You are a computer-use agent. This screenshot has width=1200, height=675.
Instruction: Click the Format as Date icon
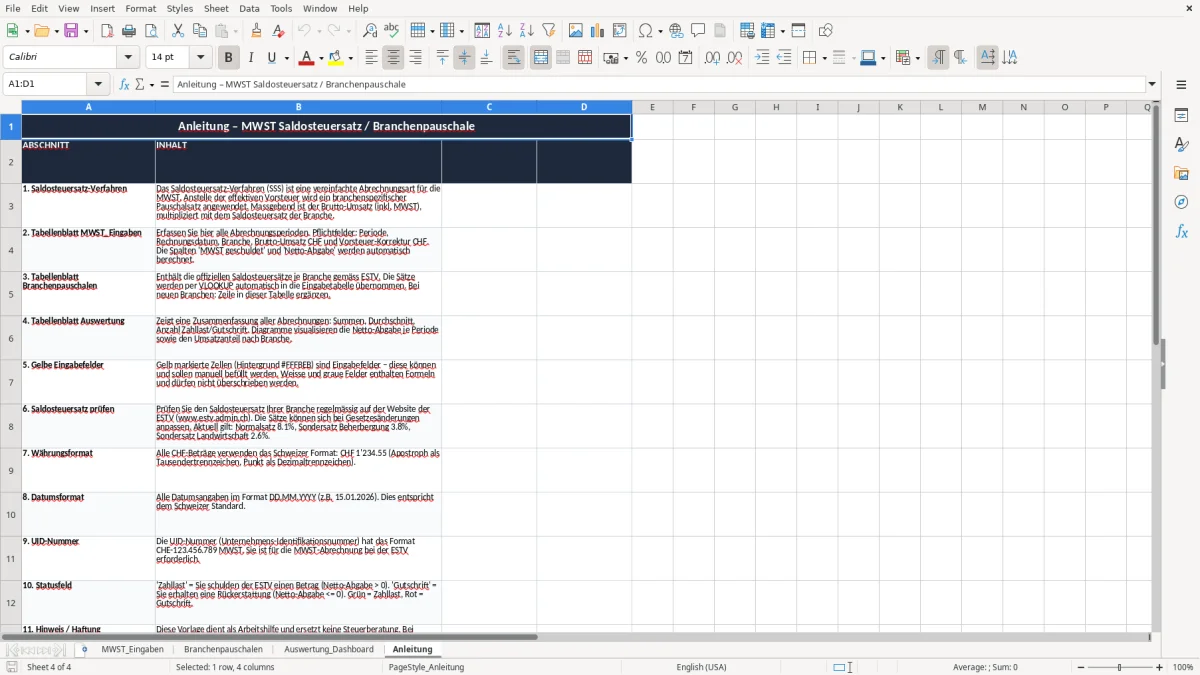(685, 58)
